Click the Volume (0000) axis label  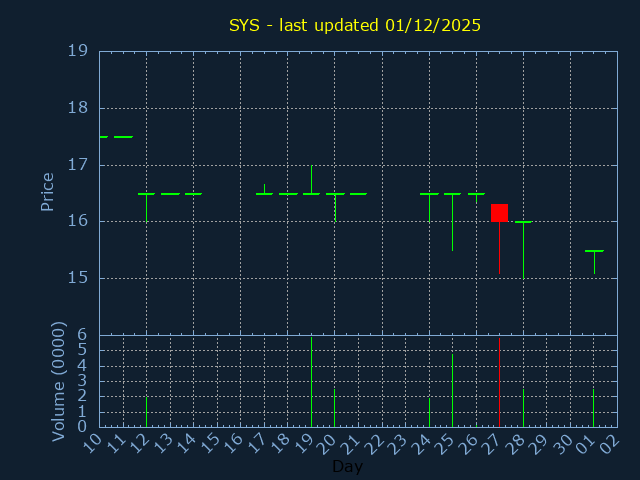click(x=59, y=381)
